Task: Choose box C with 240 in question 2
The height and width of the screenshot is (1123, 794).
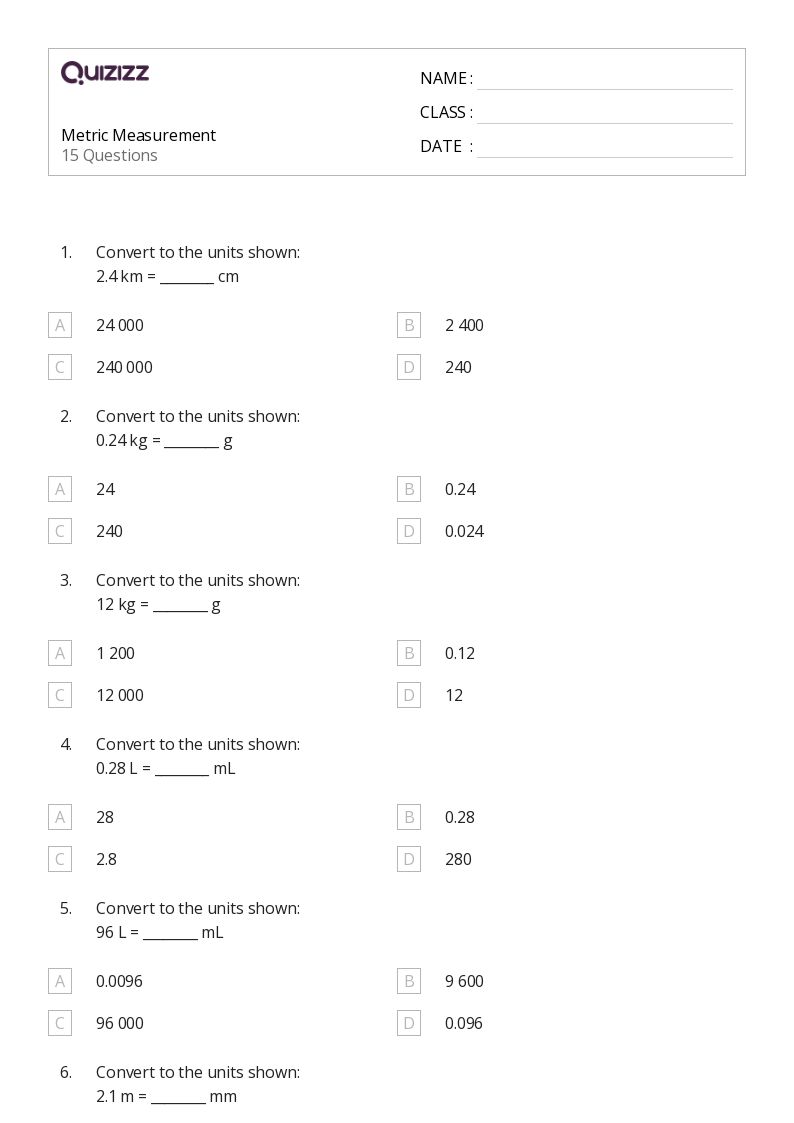Action: (60, 531)
